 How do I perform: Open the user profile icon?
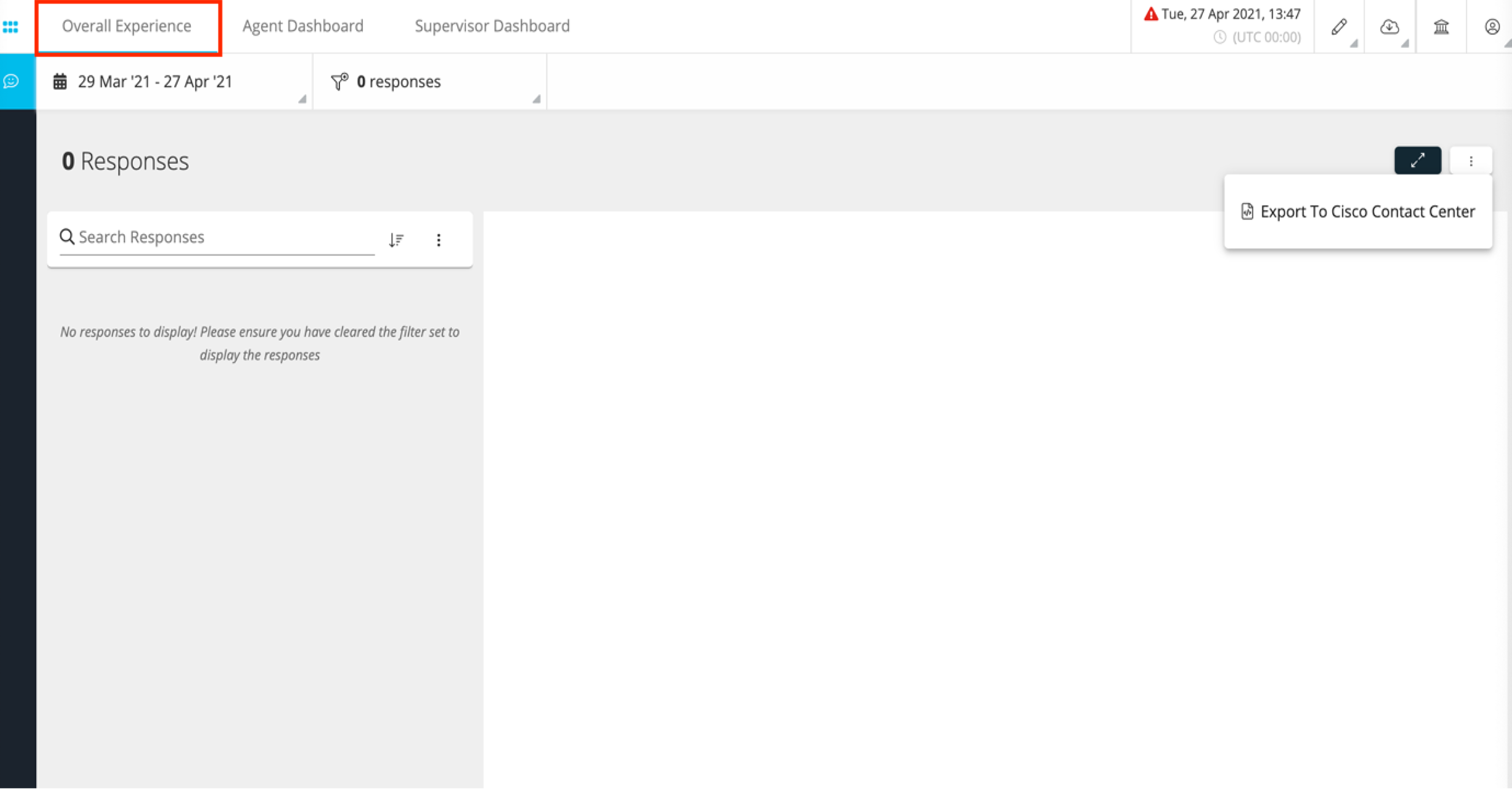[x=1492, y=27]
